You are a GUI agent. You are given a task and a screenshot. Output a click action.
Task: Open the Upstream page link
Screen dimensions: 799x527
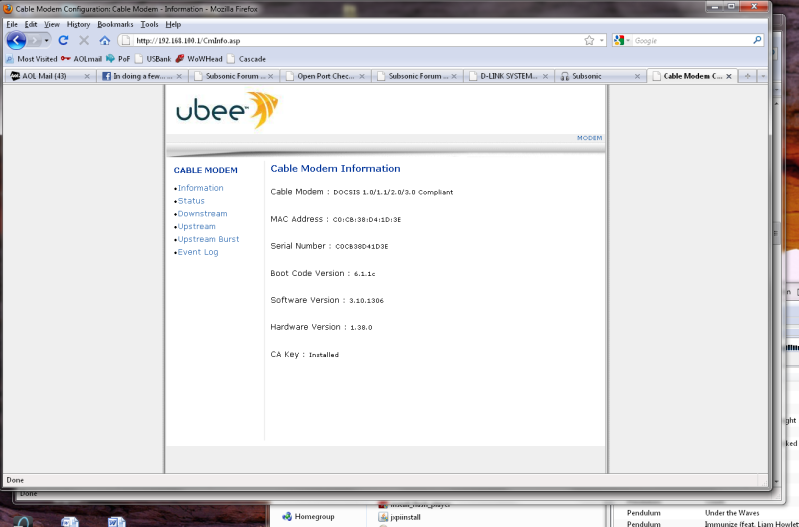click(x=196, y=226)
